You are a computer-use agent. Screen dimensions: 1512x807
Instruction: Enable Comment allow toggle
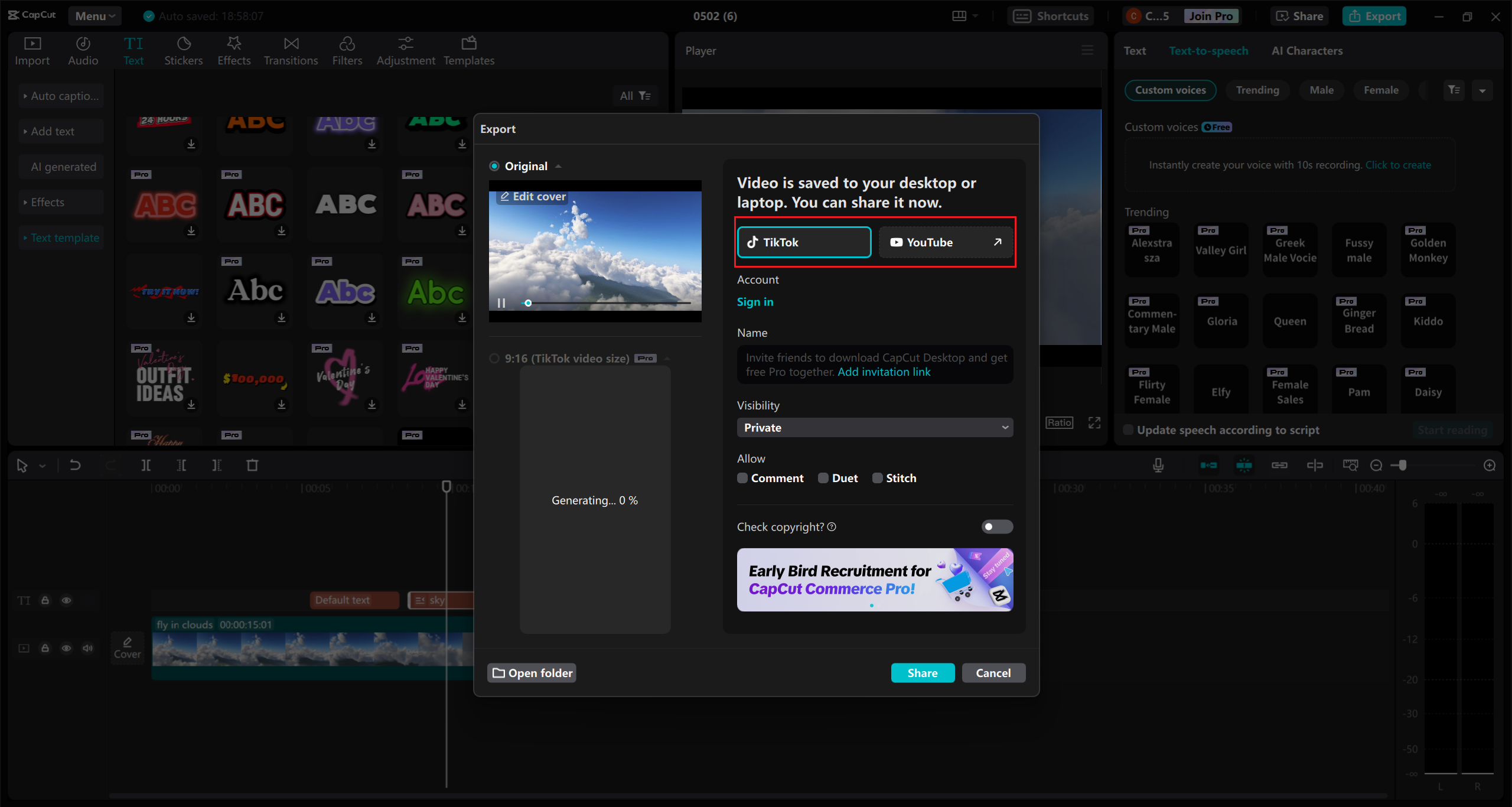(x=742, y=478)
